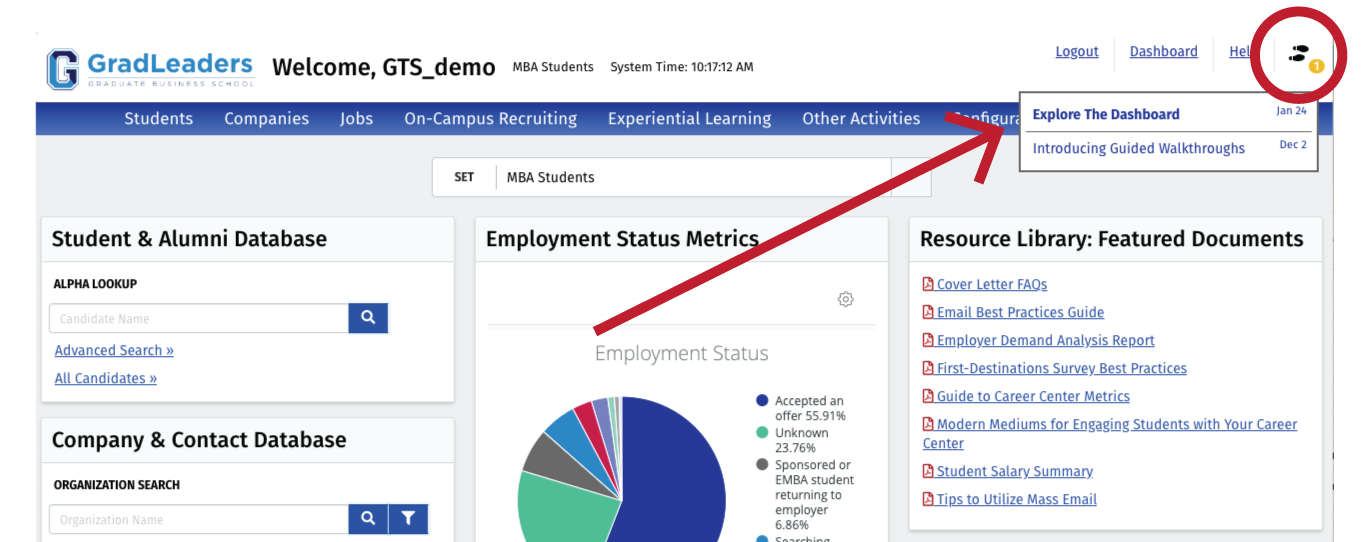
Task: Click the PDF icon beside Guide to Career Center Metrics
Action: 928,397
